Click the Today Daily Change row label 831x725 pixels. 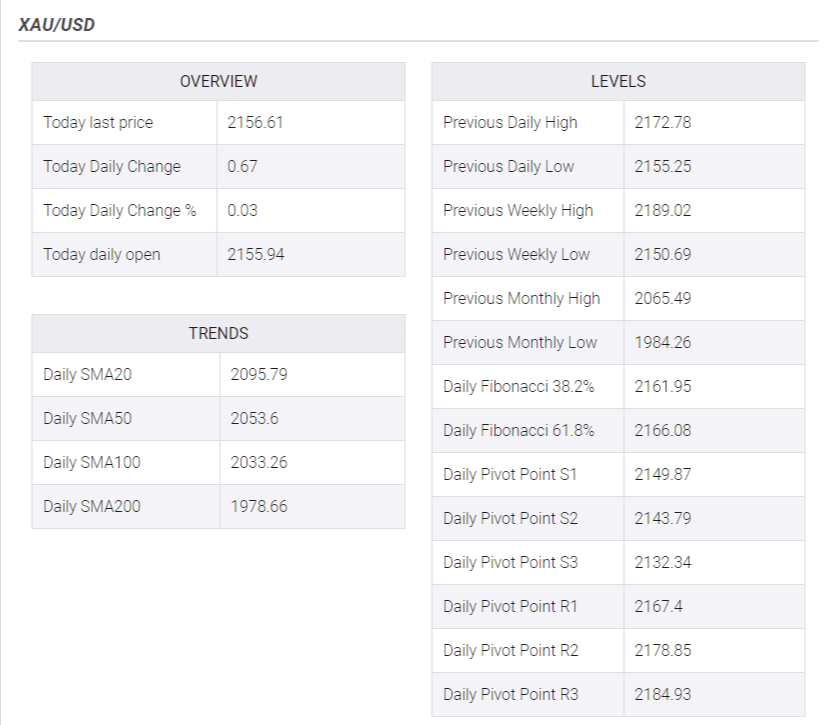pyautogui.click(x=112, y=167)
